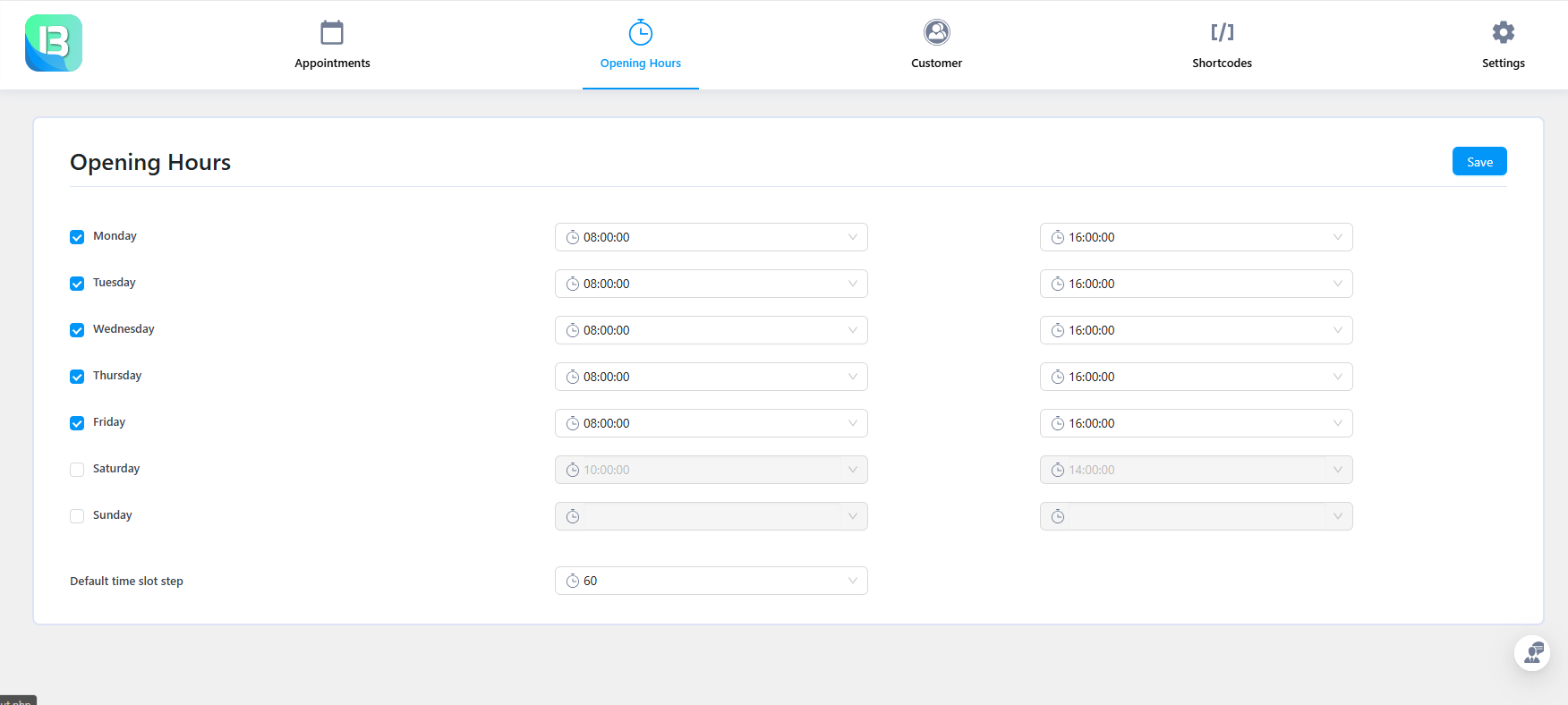Go to the Appointments tab label
This screenshot has width=1568, height=705.
pyautogui.click(x=332, y=64)
